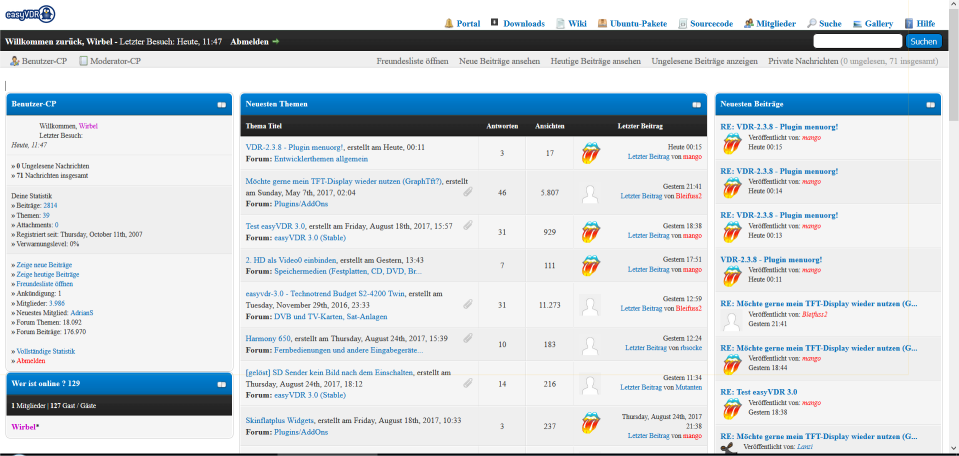Open the Gallery menu link
This screenshot has height=456, width=959.
(x=879, y=24)
